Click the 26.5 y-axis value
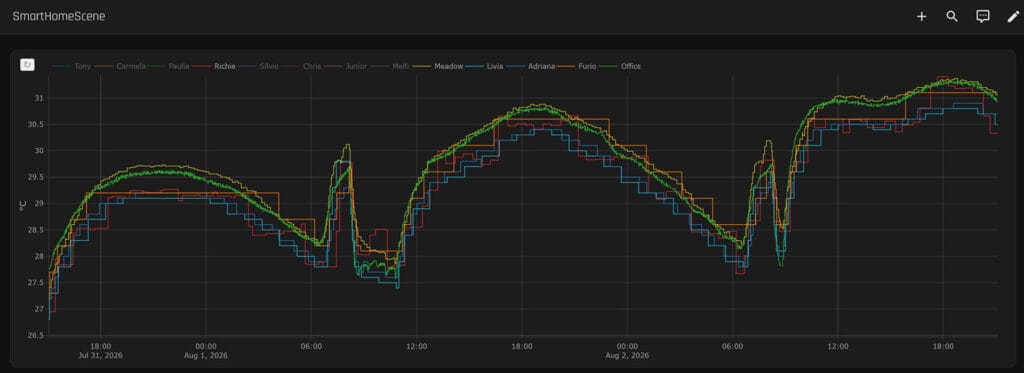 pos(35,335)
